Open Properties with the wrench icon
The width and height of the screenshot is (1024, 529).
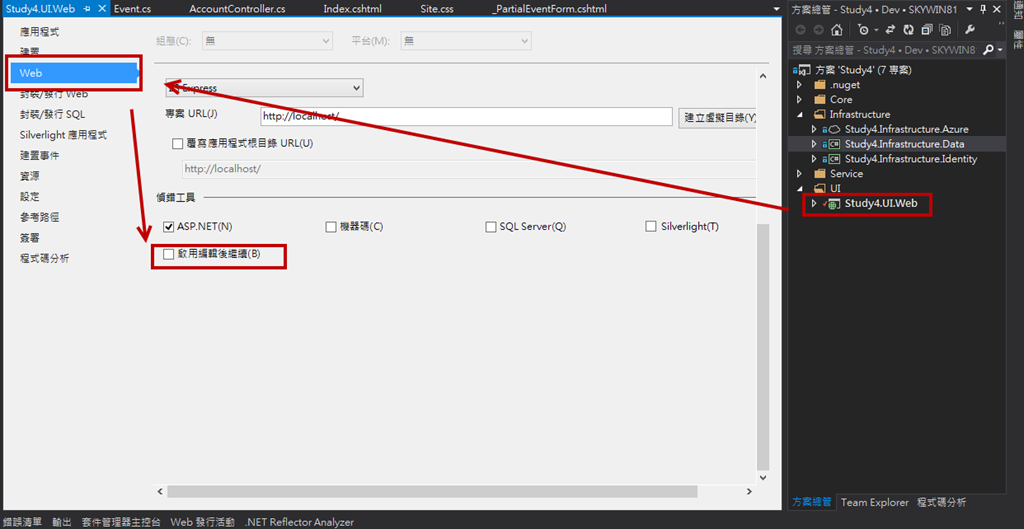970,30
